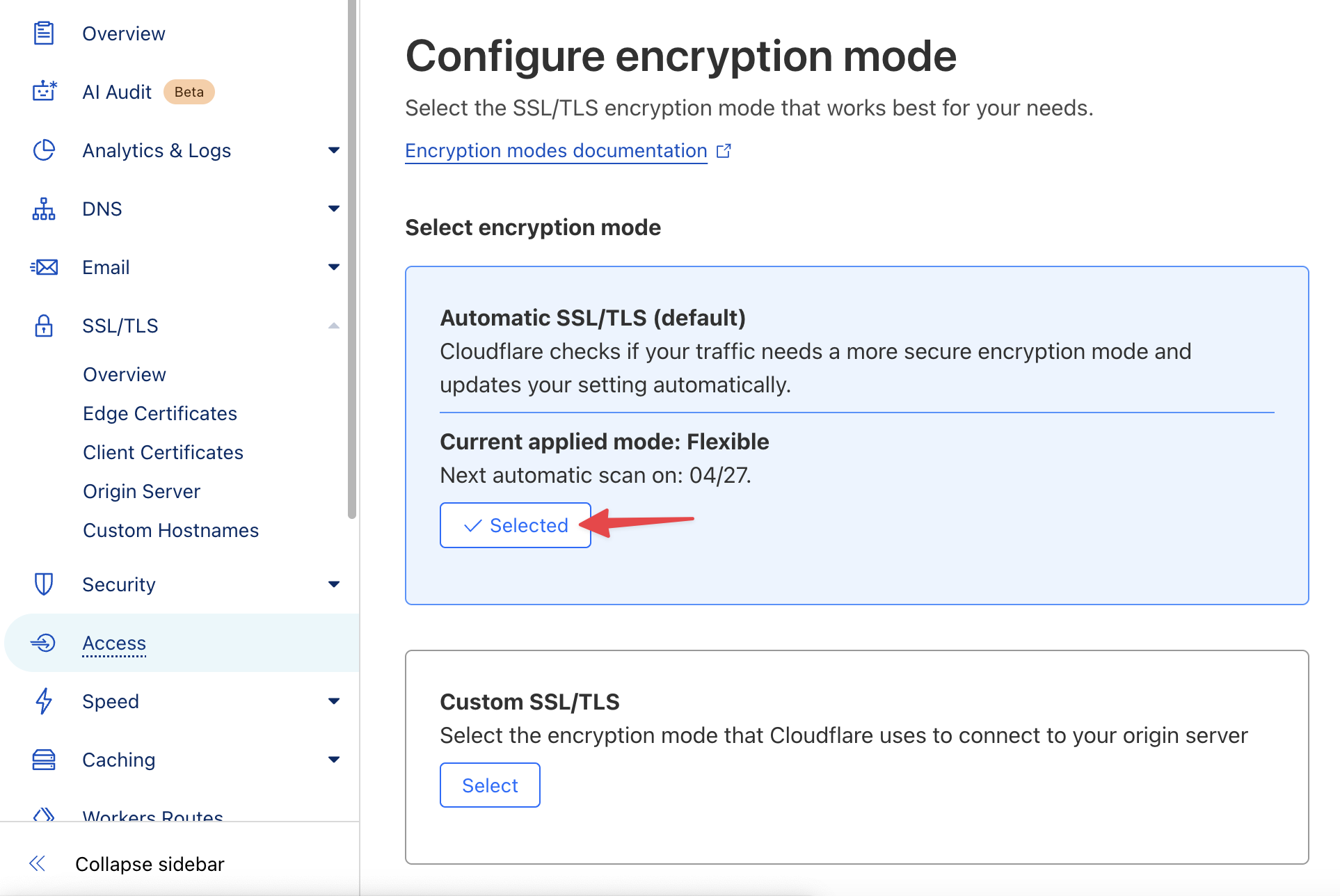Click the Automatic SSL/TLS (default) heading
Viewport: 1340px width, 896px height.
[593, 318]
